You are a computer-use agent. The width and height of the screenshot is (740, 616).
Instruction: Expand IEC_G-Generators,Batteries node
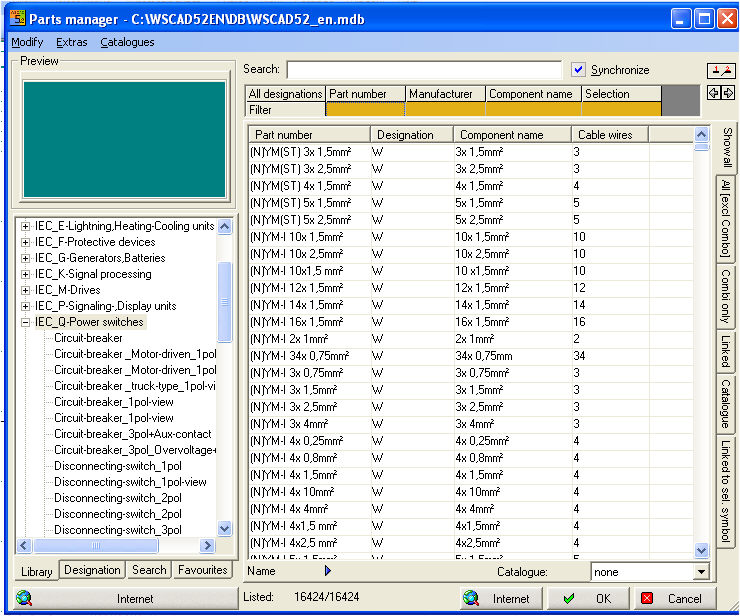coord(25,258)
